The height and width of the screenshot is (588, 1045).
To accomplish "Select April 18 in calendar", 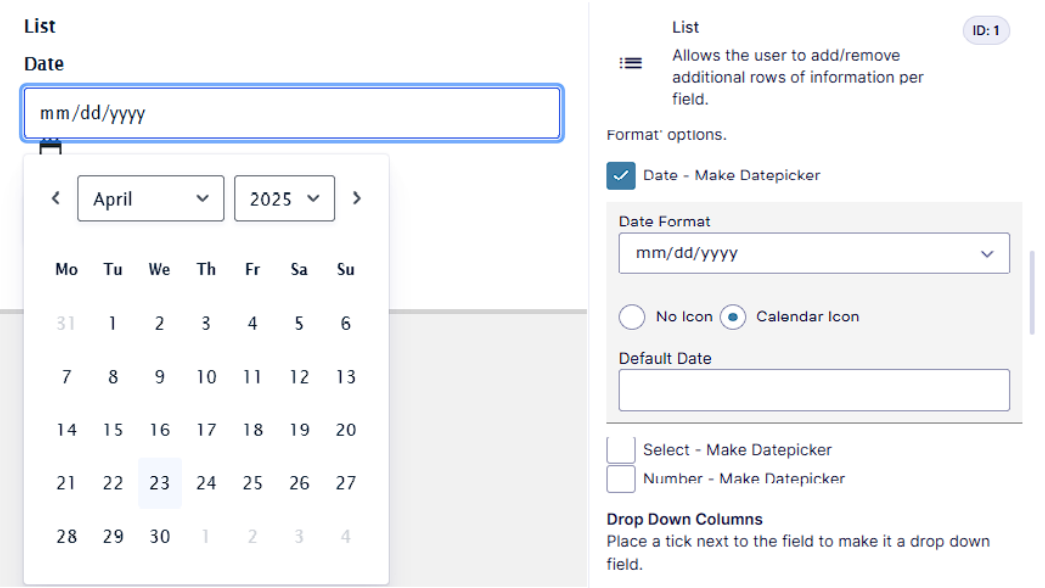I will coord(253,430).
